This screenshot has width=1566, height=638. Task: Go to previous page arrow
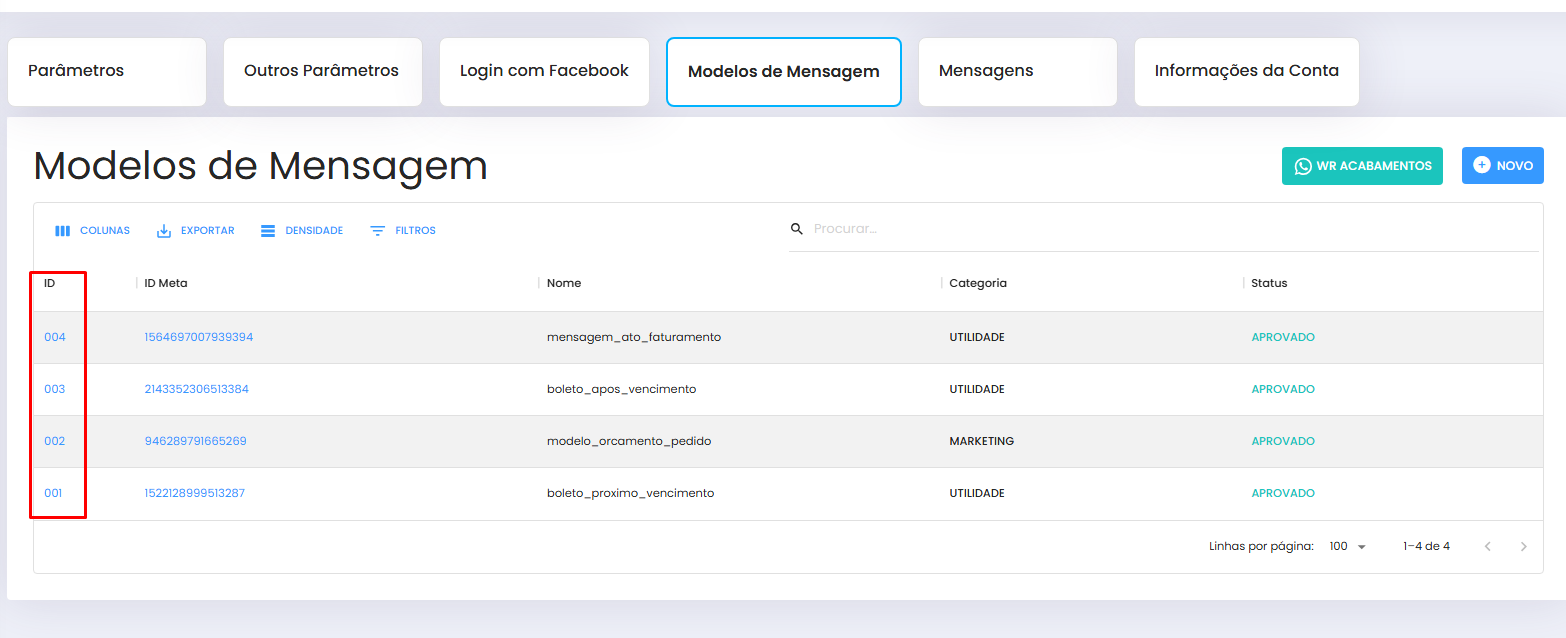point(1487,547)
